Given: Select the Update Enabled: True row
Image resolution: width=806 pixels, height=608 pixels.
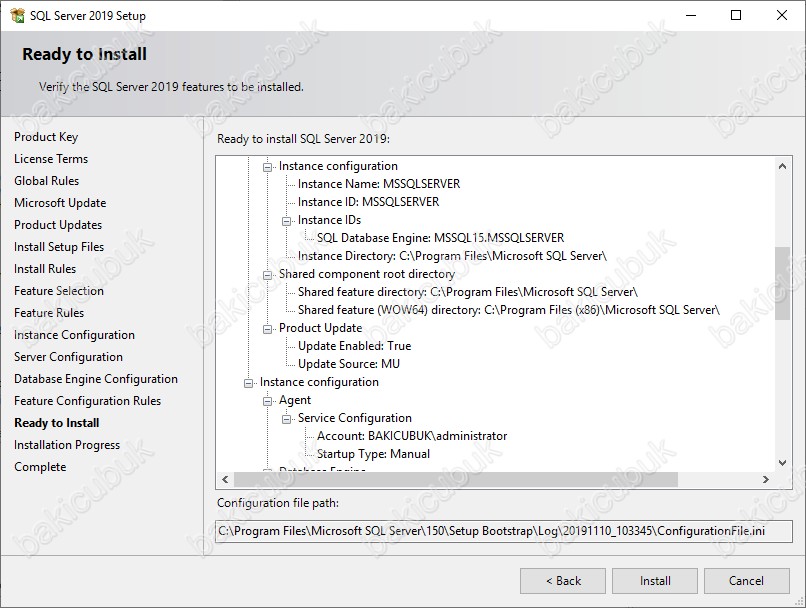Looking at the screenshot, I should (355, 346).
